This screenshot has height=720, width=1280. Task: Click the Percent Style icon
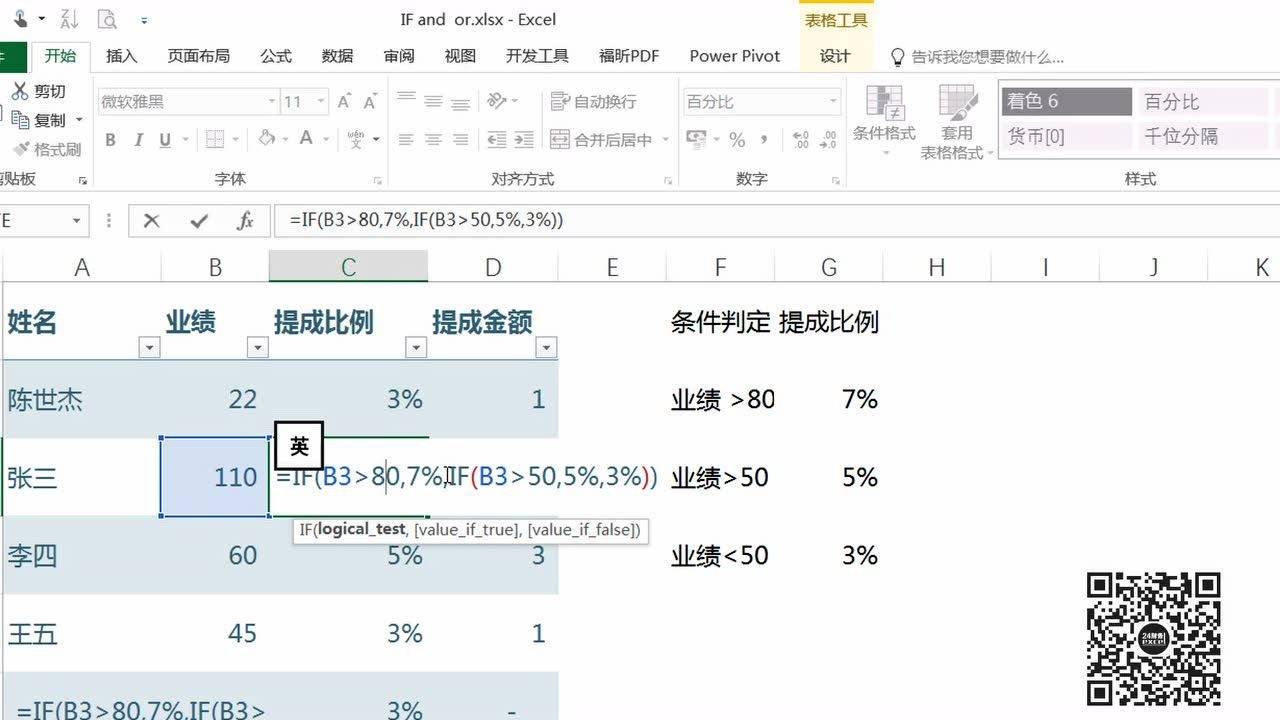tap(736, 140)
